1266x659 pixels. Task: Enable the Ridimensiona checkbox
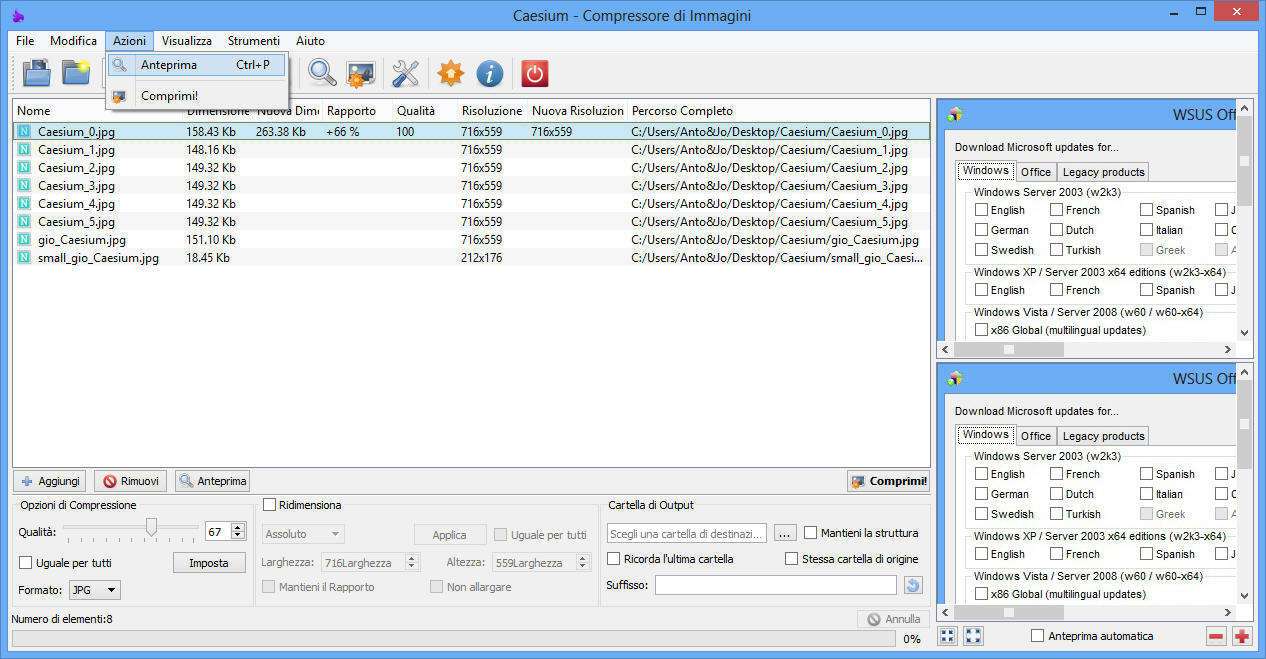(269, 505)
